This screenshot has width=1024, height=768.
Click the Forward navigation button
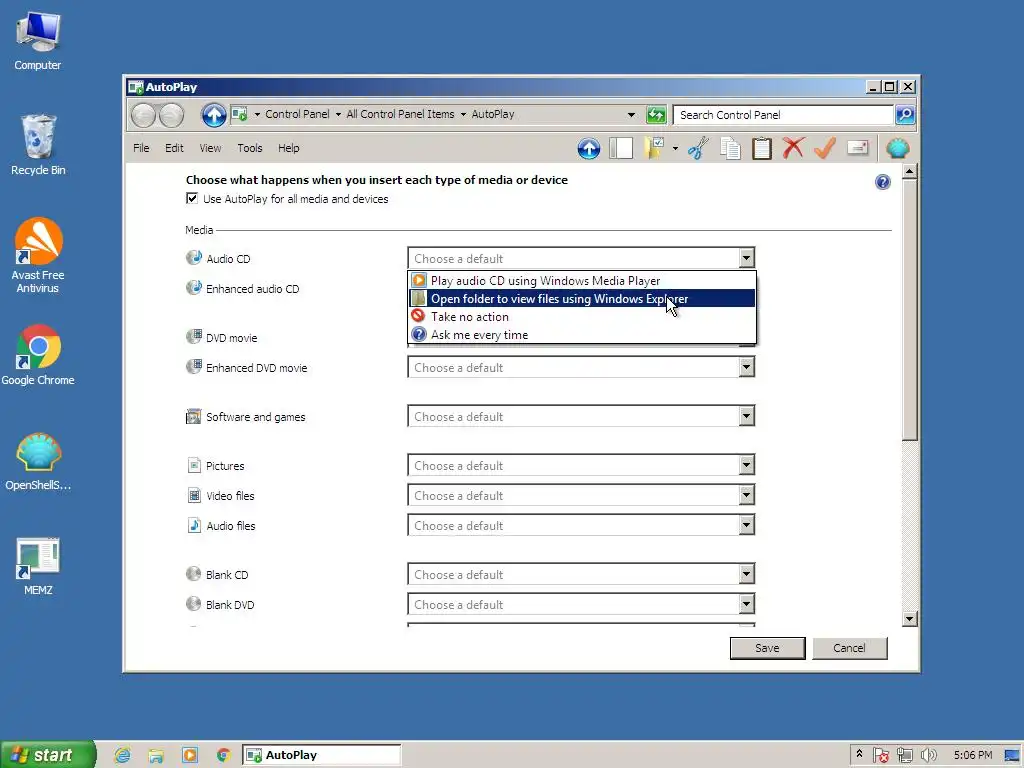(172, 116)
